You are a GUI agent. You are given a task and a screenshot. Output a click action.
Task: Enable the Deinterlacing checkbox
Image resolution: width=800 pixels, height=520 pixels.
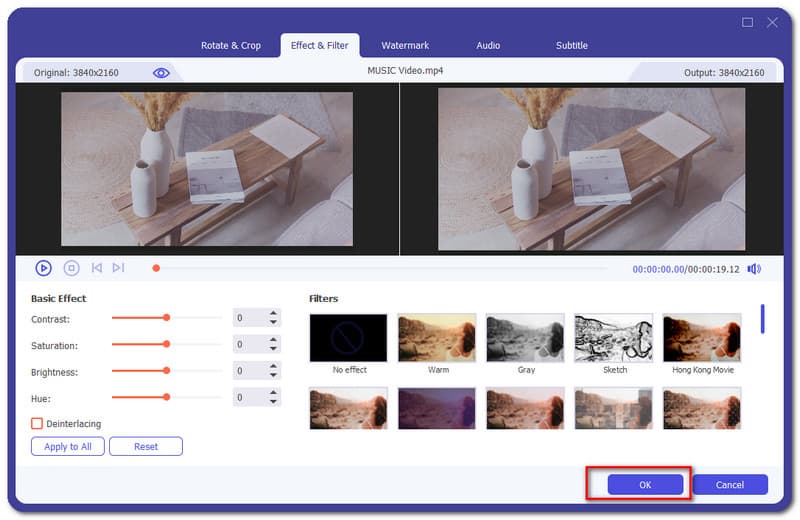pos(37,424)
